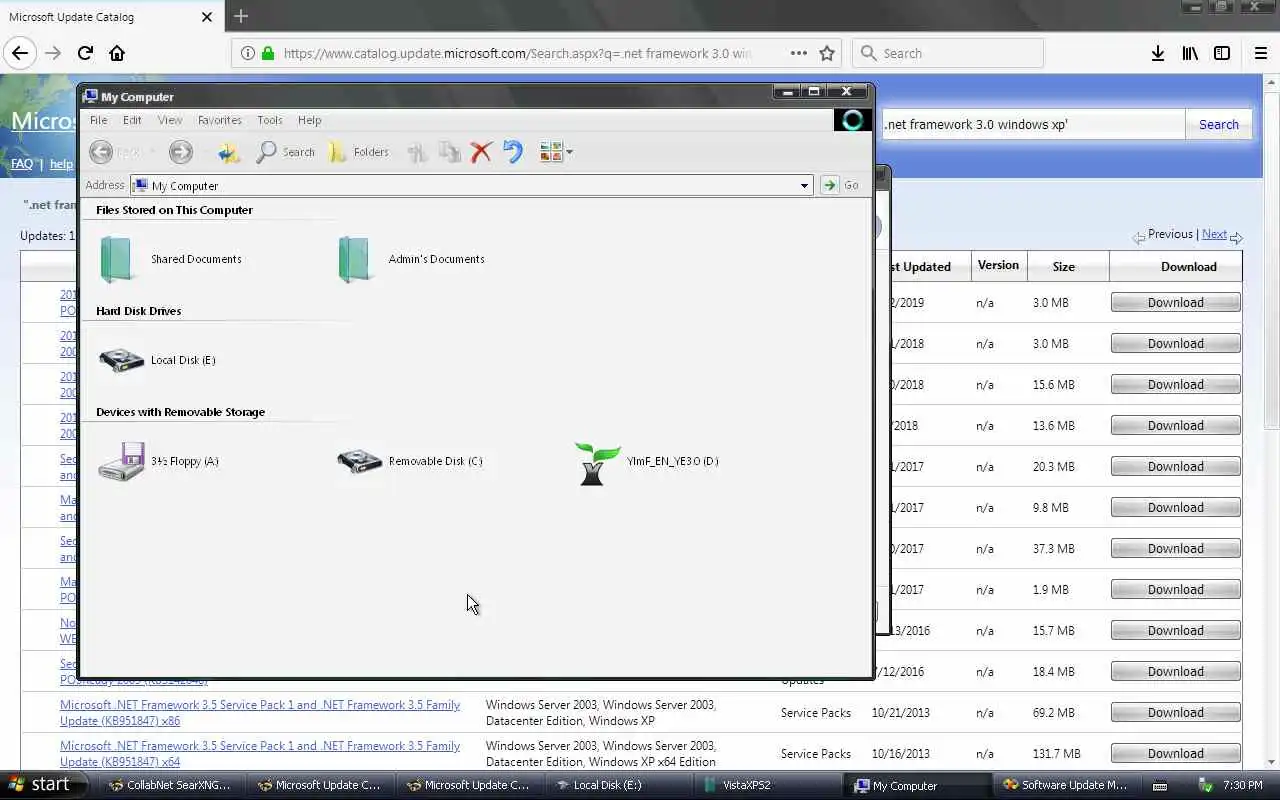Click the Copy To toolbar icon
The image size is (1280, 800).
450,152
